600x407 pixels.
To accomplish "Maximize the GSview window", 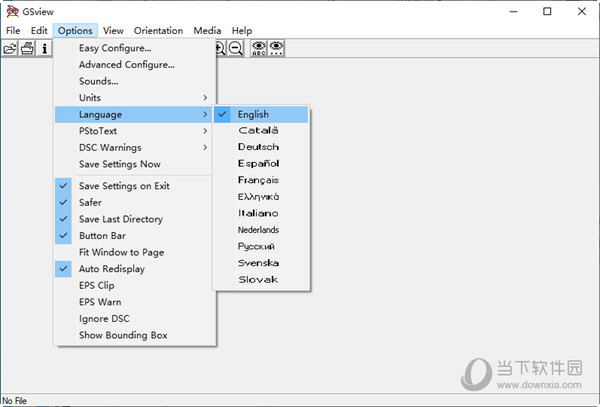I will coord(547,11).
